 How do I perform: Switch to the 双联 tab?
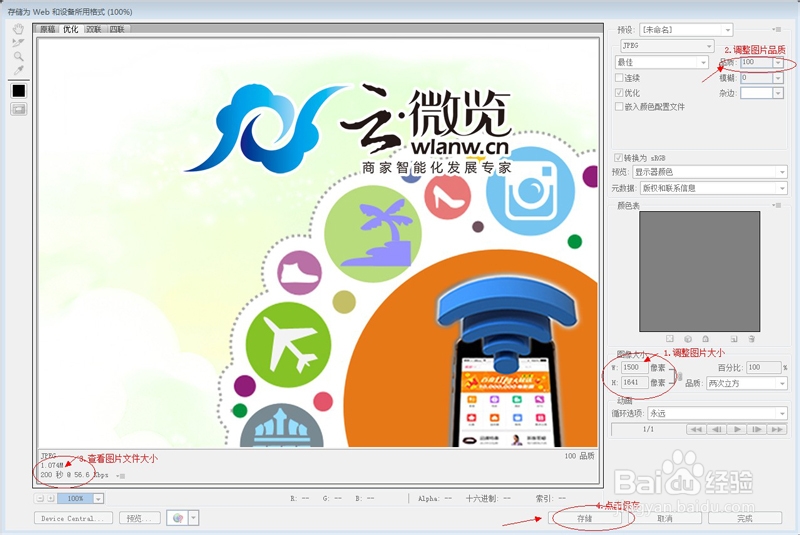pyautogui.click(x=93, y=30)
